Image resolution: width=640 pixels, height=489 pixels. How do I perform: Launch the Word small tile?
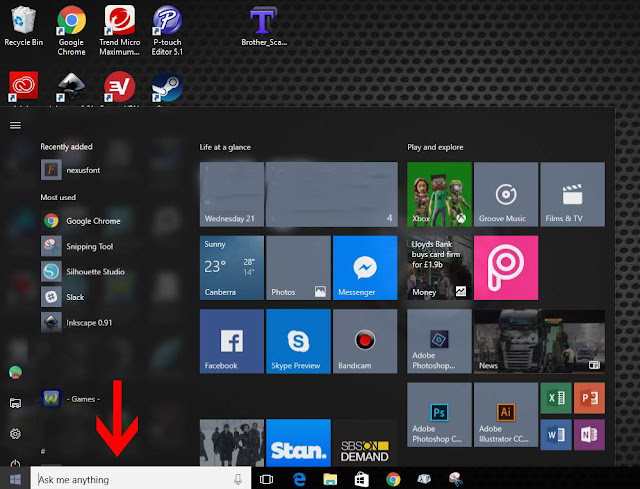[x=556, y=435]
